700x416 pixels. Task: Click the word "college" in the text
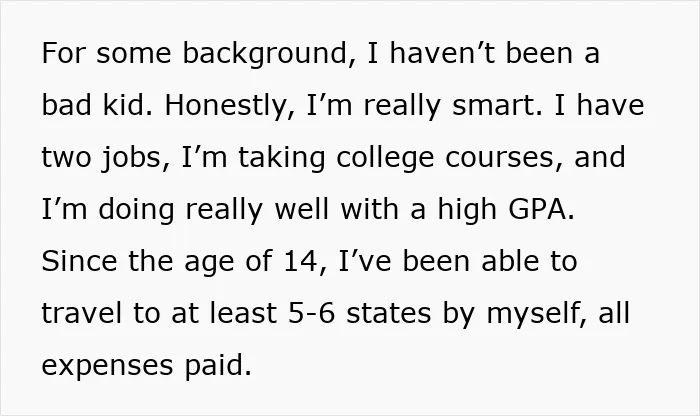[385, 158]
